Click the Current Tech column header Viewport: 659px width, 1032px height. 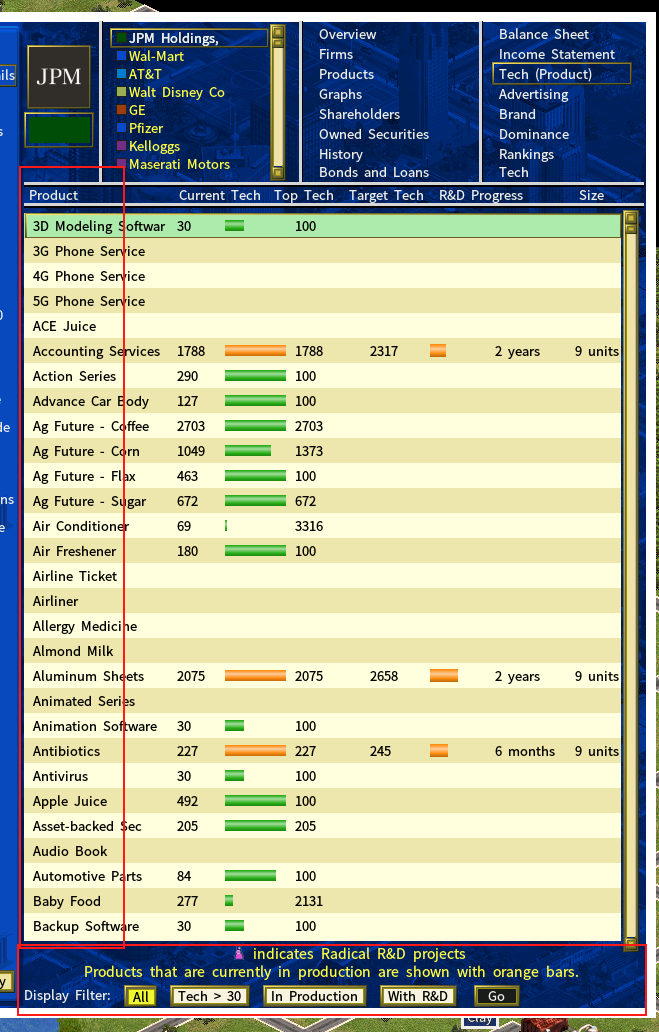point(219,195)
